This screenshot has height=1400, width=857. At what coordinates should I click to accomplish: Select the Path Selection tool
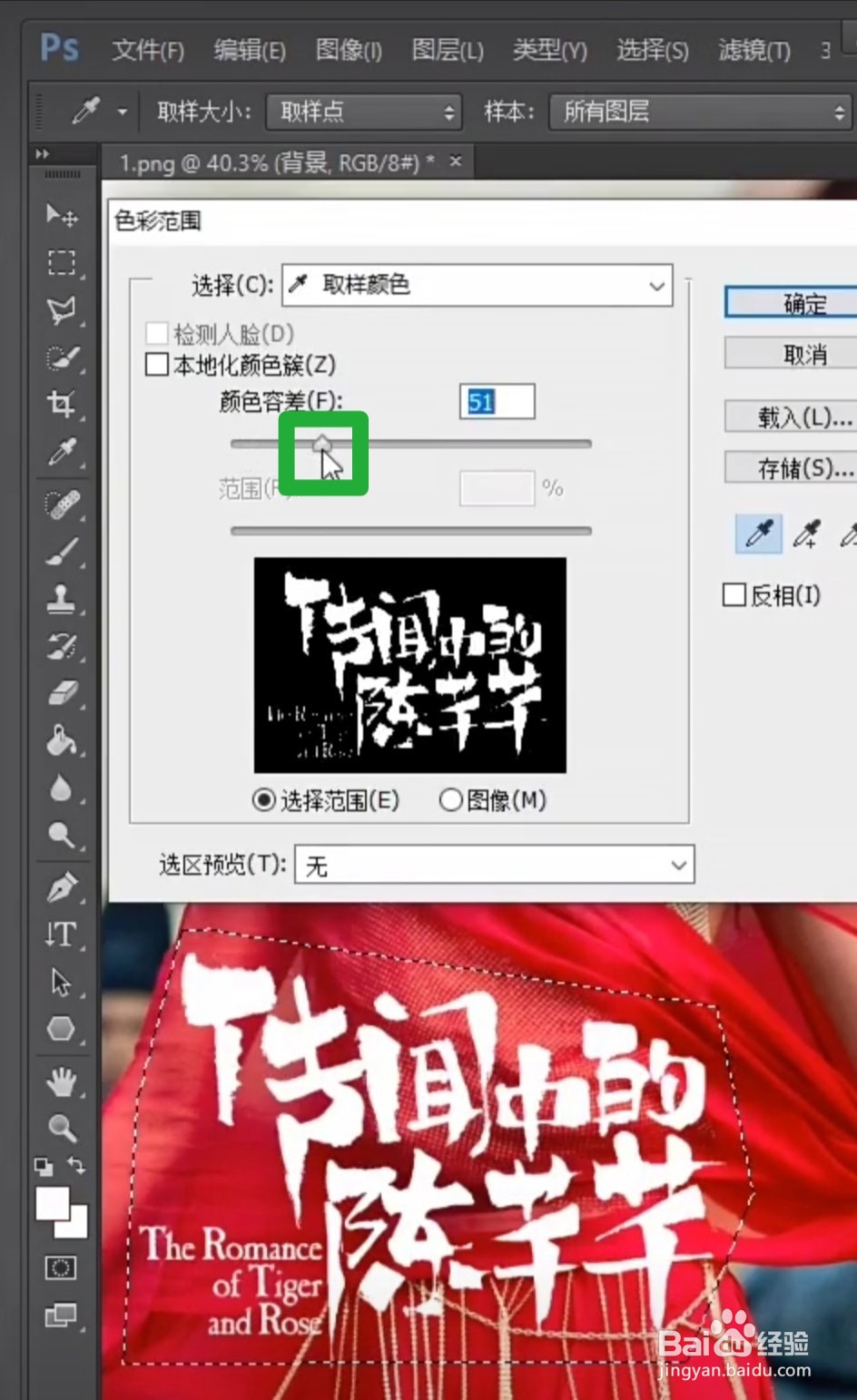[x=62, y=982]
